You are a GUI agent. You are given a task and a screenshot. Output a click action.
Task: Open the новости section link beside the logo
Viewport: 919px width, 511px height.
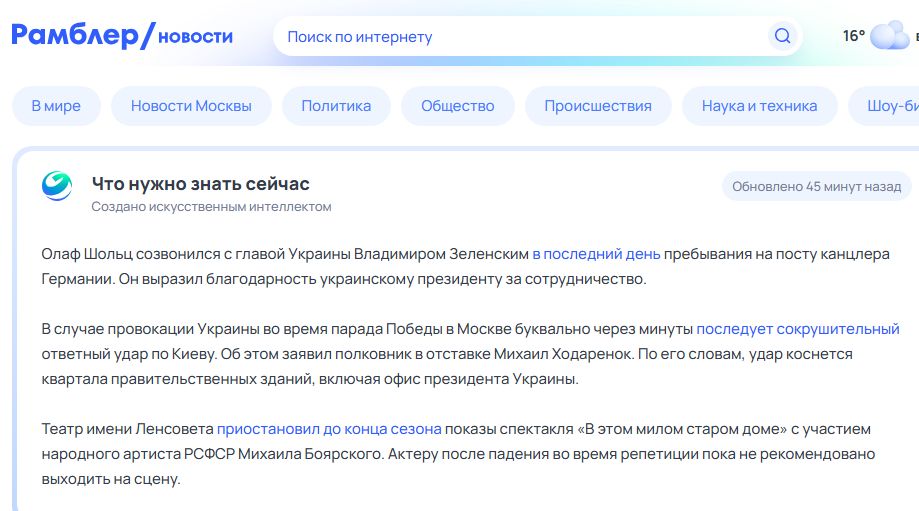(x=195, y=37)
